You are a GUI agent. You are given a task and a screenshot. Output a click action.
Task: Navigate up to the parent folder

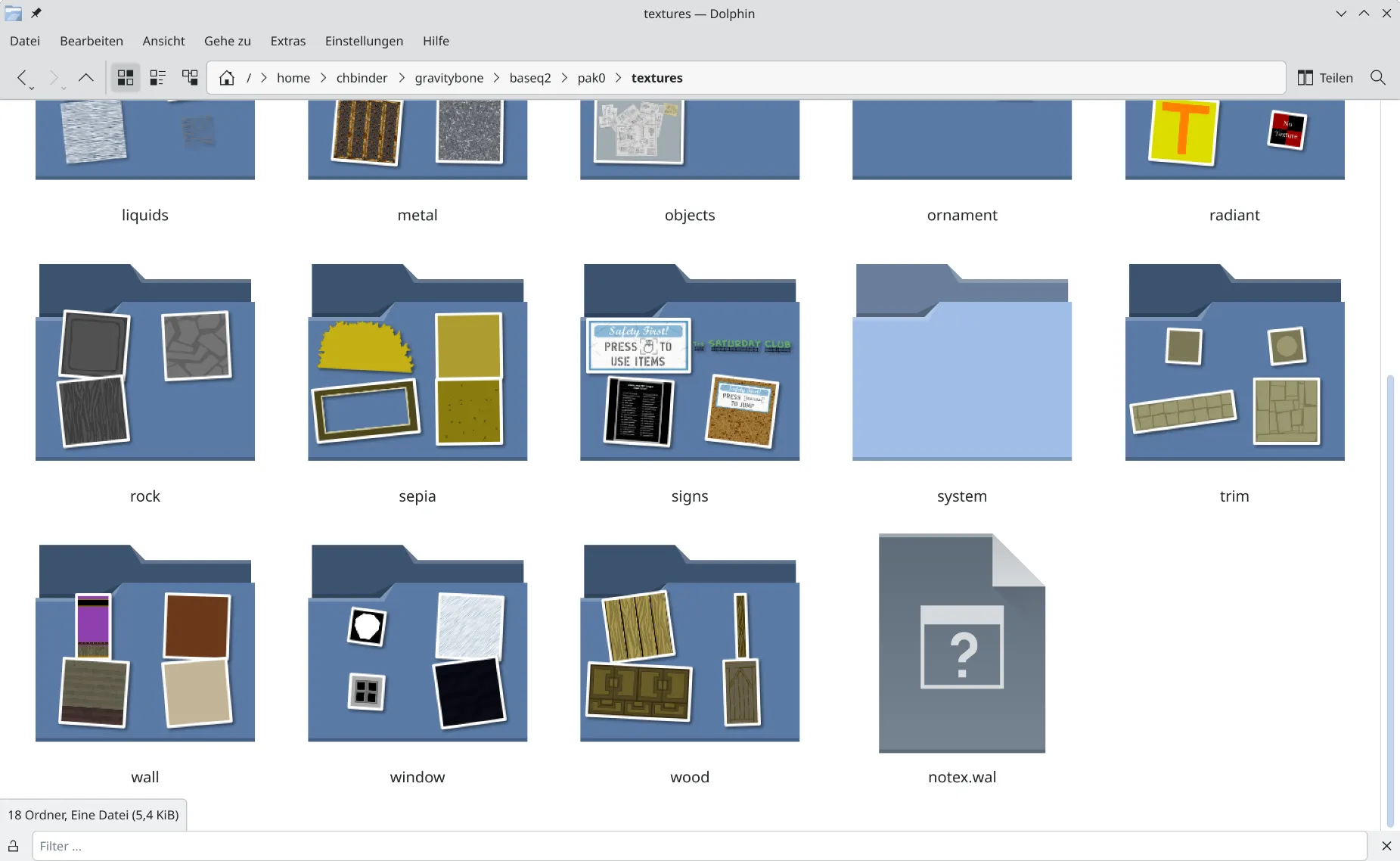(x=86, y=78)
